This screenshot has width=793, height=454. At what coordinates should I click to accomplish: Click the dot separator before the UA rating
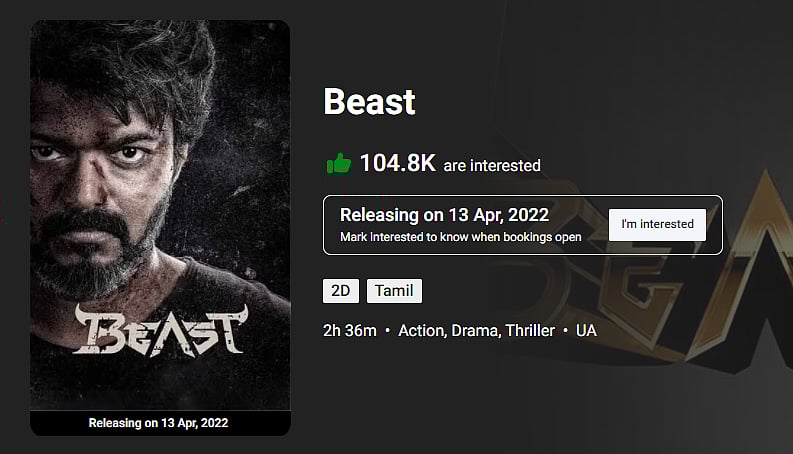pyautogui.click(x=565, y=330)
